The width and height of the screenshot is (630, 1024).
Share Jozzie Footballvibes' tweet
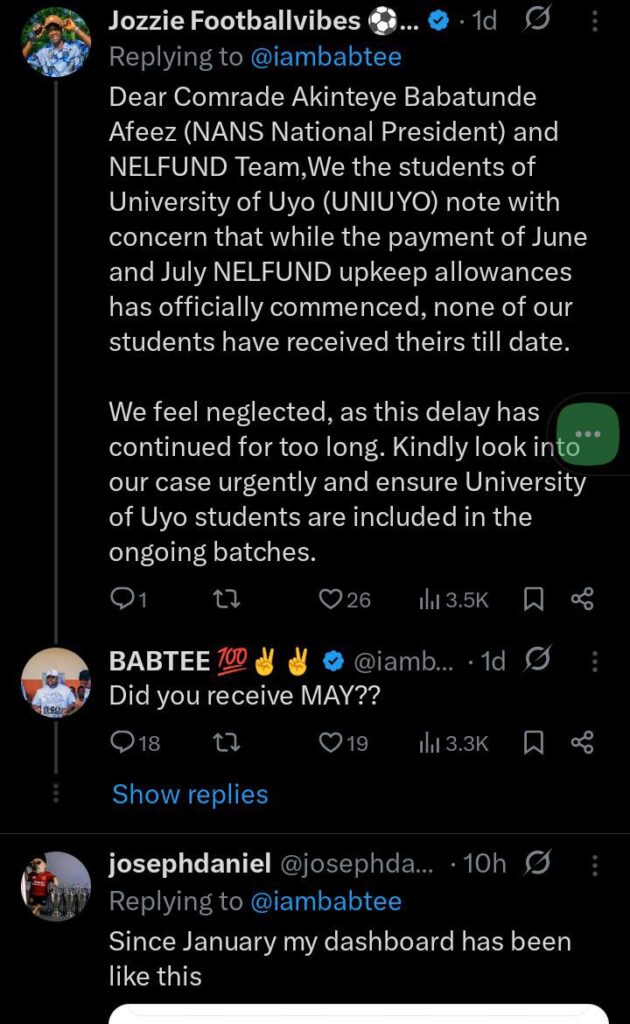[x=582, y=599]
